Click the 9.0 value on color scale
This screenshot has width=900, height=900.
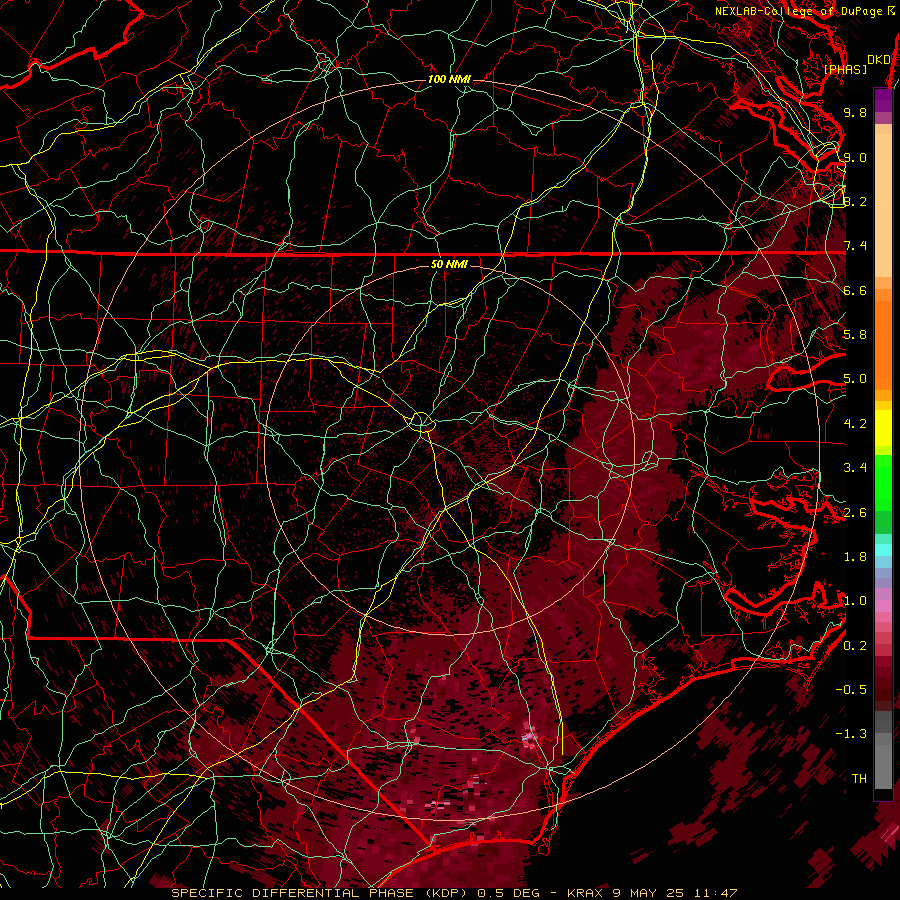[x=855, y=157]
